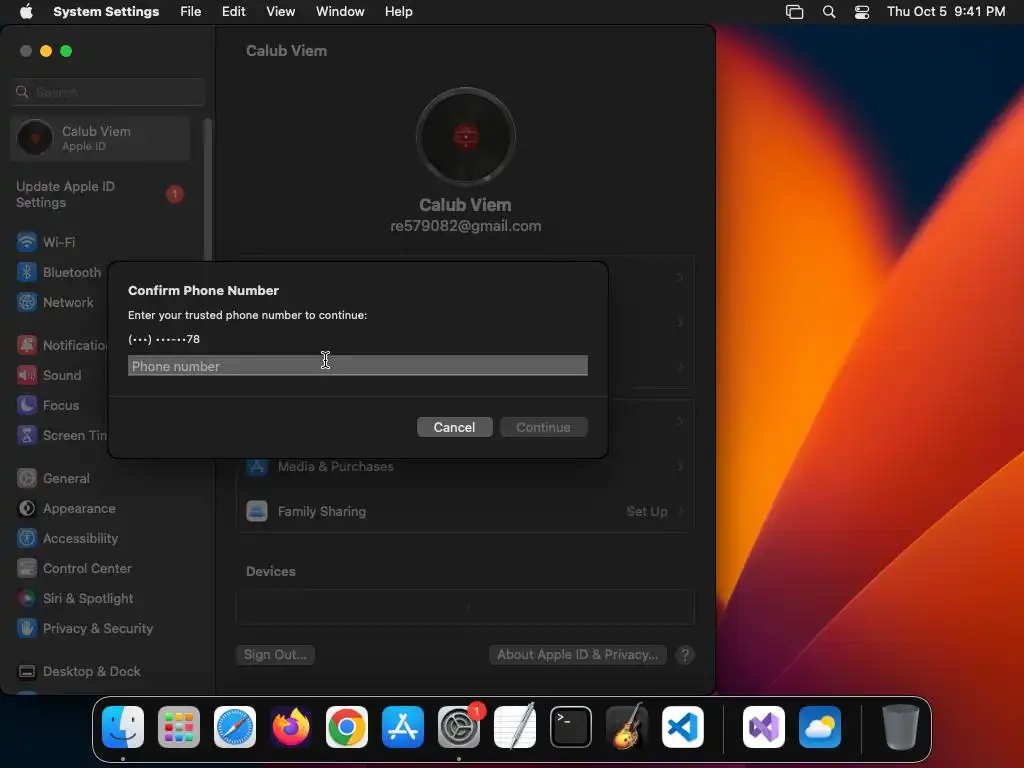The image size is (1024, 768).
Task: Launch Google Chrome from the Dock
Action: pyautogui.click(x=347, y=727)
